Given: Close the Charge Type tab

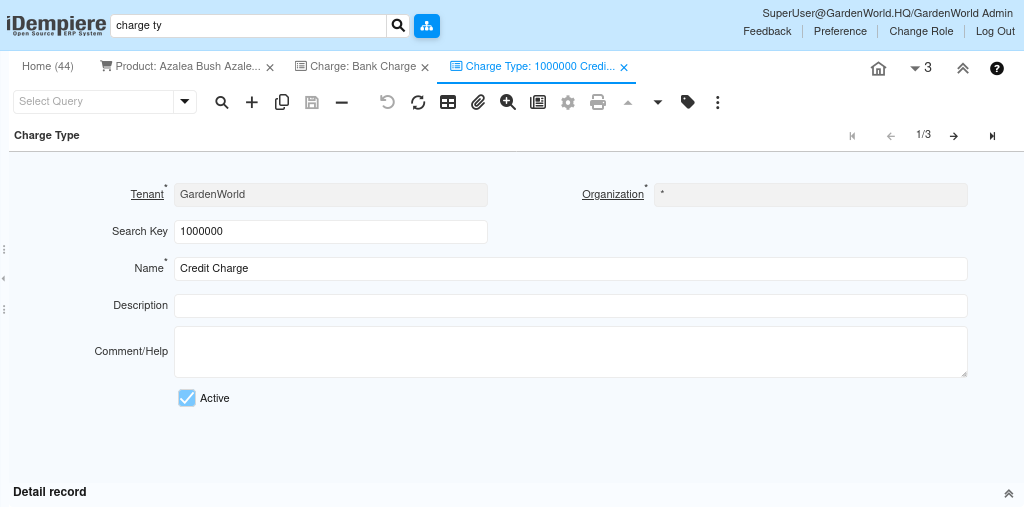Looking at the screenshot, I should tap(624, 68).
